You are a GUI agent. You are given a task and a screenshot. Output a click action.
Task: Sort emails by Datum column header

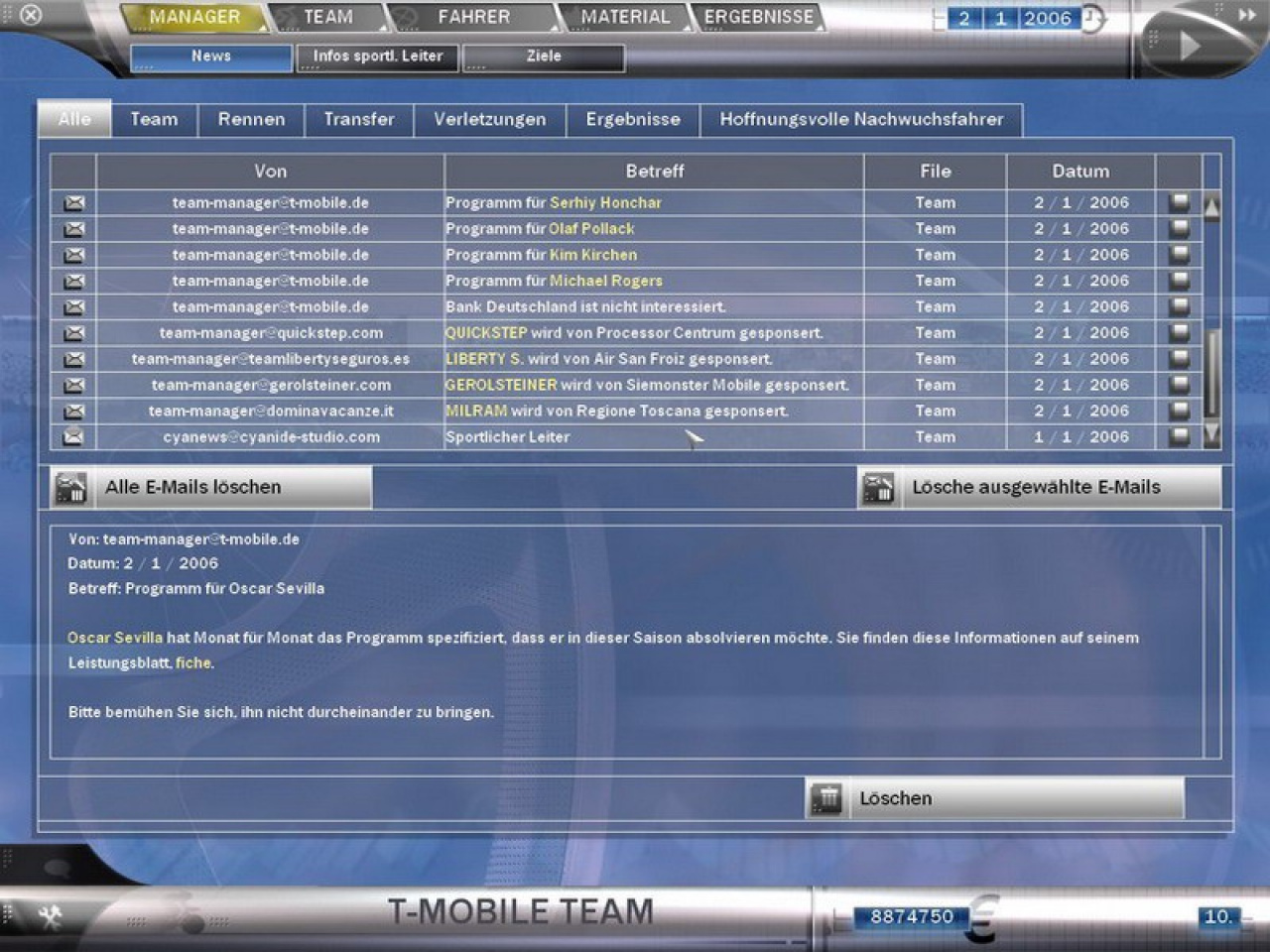[x=1080, y=172]
